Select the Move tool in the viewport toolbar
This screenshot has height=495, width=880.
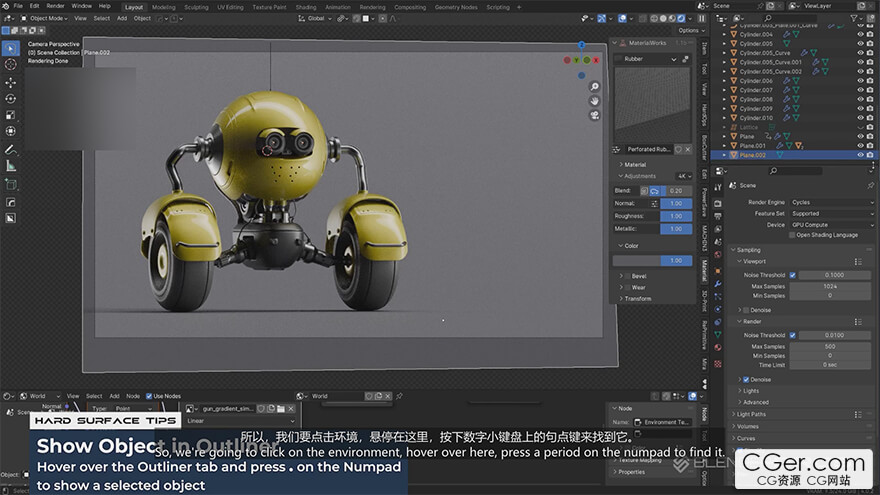click(x=11, y=82)
